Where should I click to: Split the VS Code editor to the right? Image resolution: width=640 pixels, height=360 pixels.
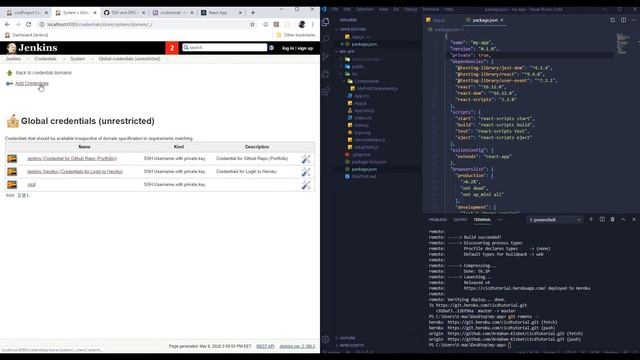[623, 20]
